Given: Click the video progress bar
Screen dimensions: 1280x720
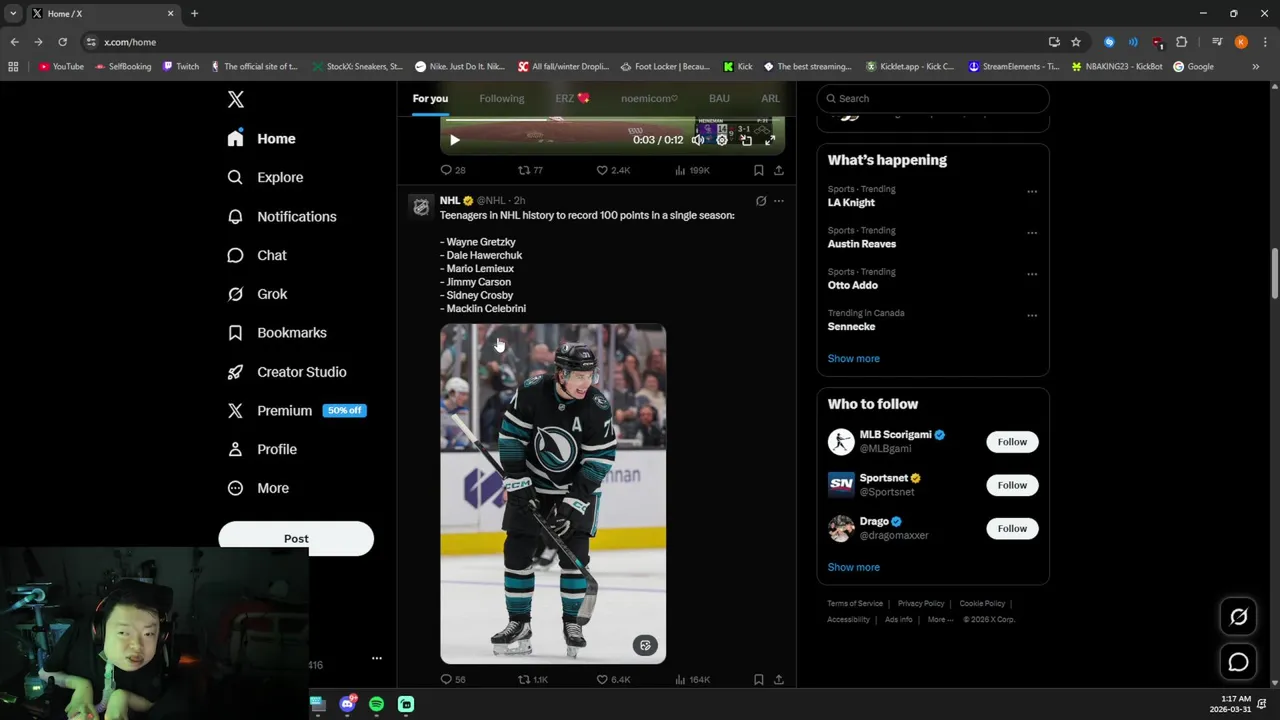Looking at the screenshot, I should pyautogui.click(x=611, y=119).
